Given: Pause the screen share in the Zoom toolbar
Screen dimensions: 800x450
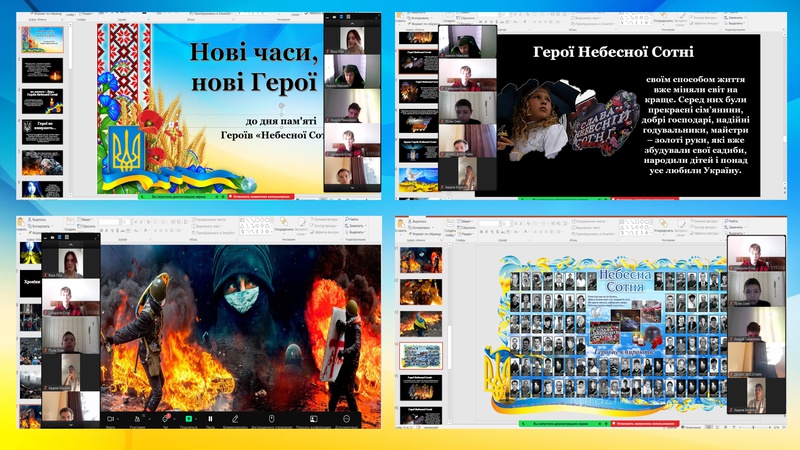Looking at the screenshot, I should tap(210, 419).
